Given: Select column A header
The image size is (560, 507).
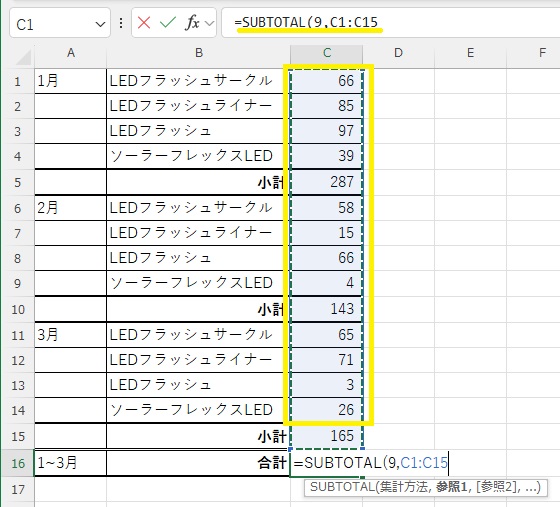Looking at the screenshot, I should 71,53.
